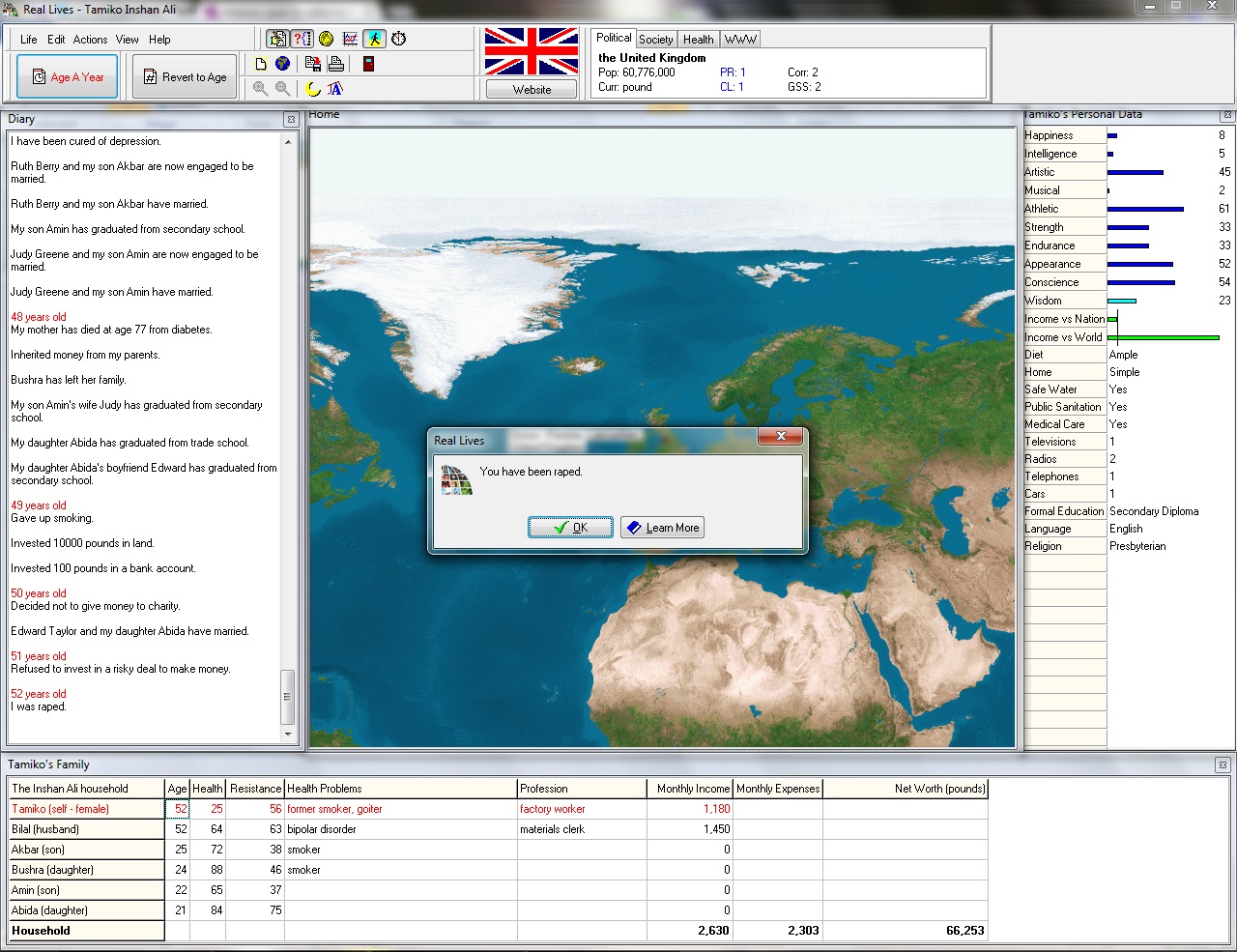The image size is (1237, 952).
Task: Select Tamiko (self - female) family row
Action: click(498, 809)
